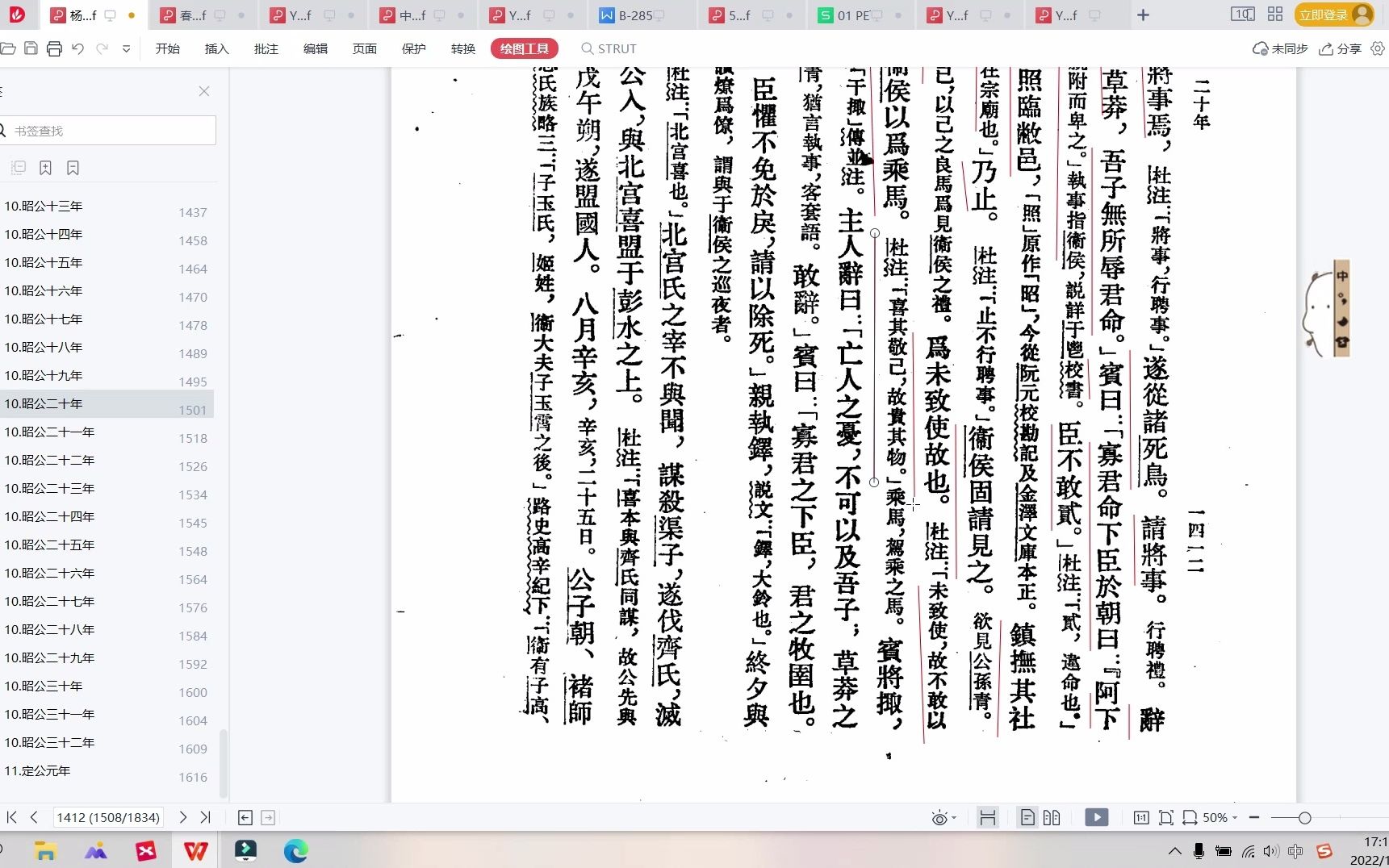Open the 页面 menu tab
The image size is (1389, 868).
365,48
